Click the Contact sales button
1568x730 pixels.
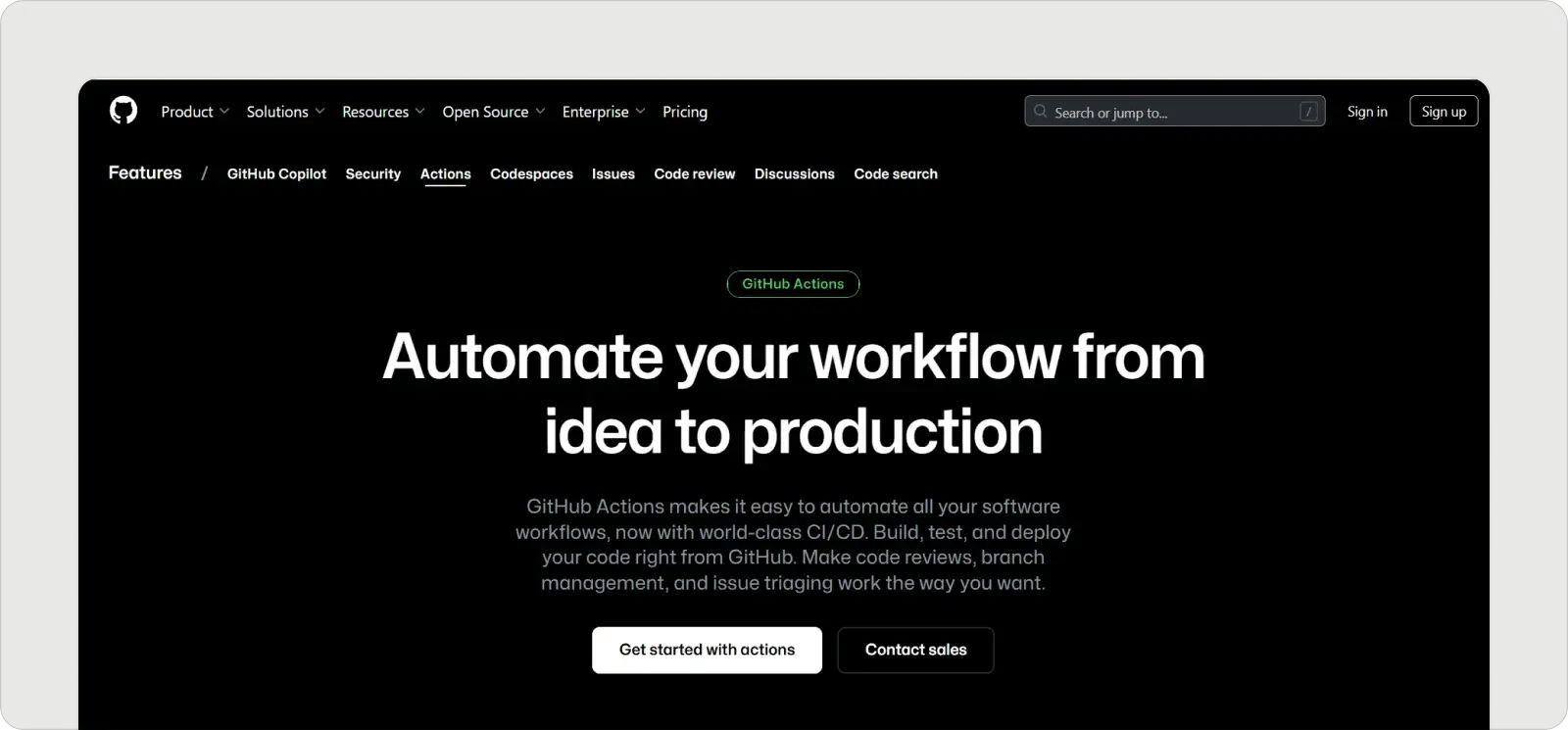click(x=915, y=650)
